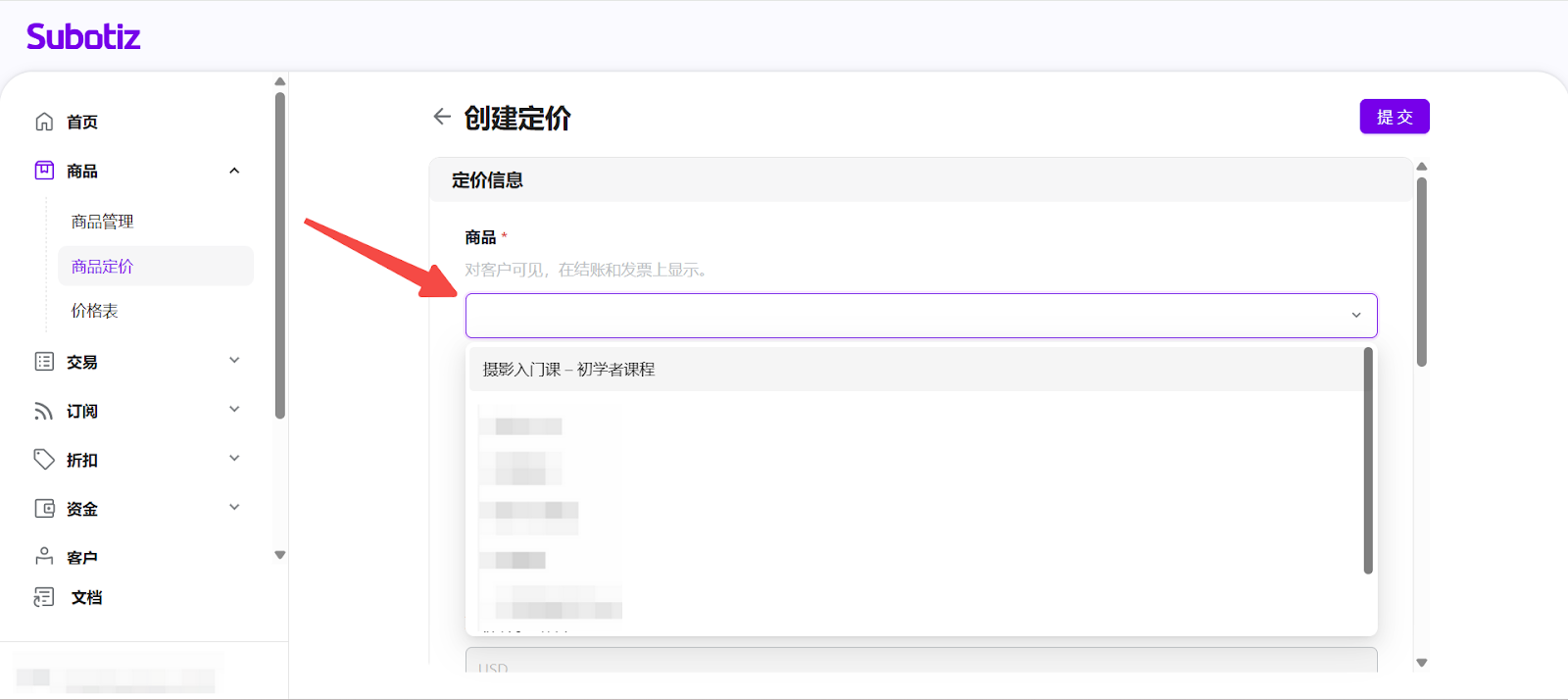The height and width of the screenshot is (700, 1568).
Task: Click the wallet icon beside 资金
Action: pos(44,508)
